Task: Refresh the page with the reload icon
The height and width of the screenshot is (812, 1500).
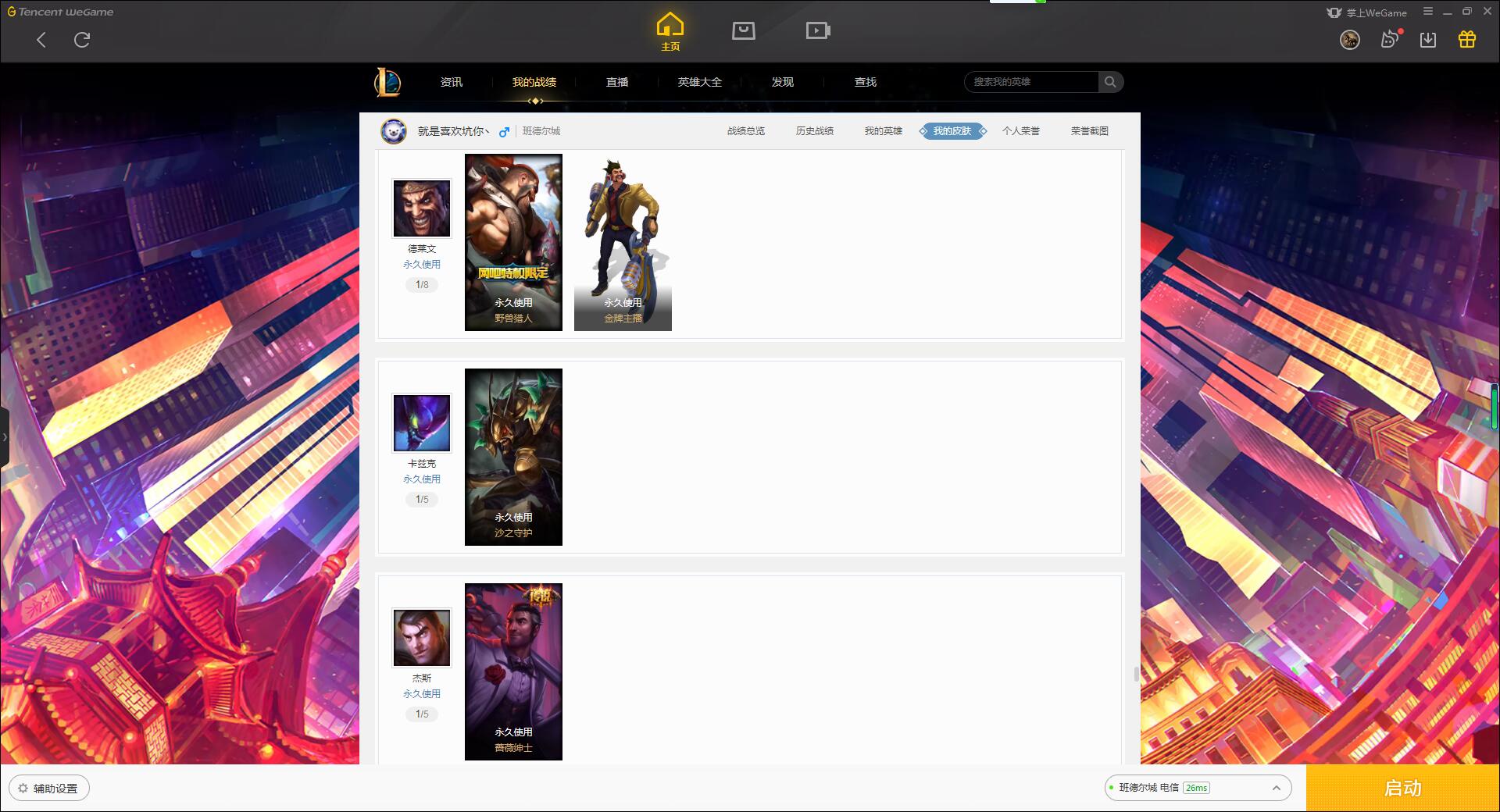Action: click(82, 40)
